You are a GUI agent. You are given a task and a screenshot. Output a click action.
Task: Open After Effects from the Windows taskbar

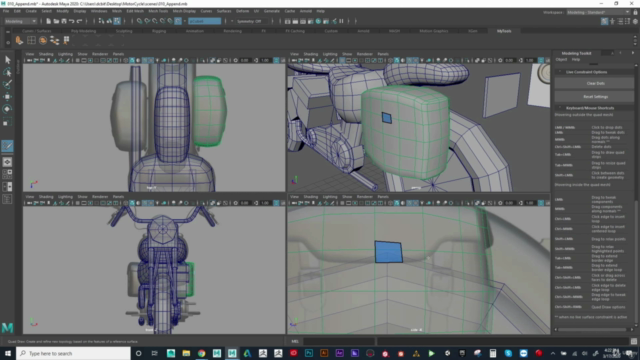(x=340, y=353)
